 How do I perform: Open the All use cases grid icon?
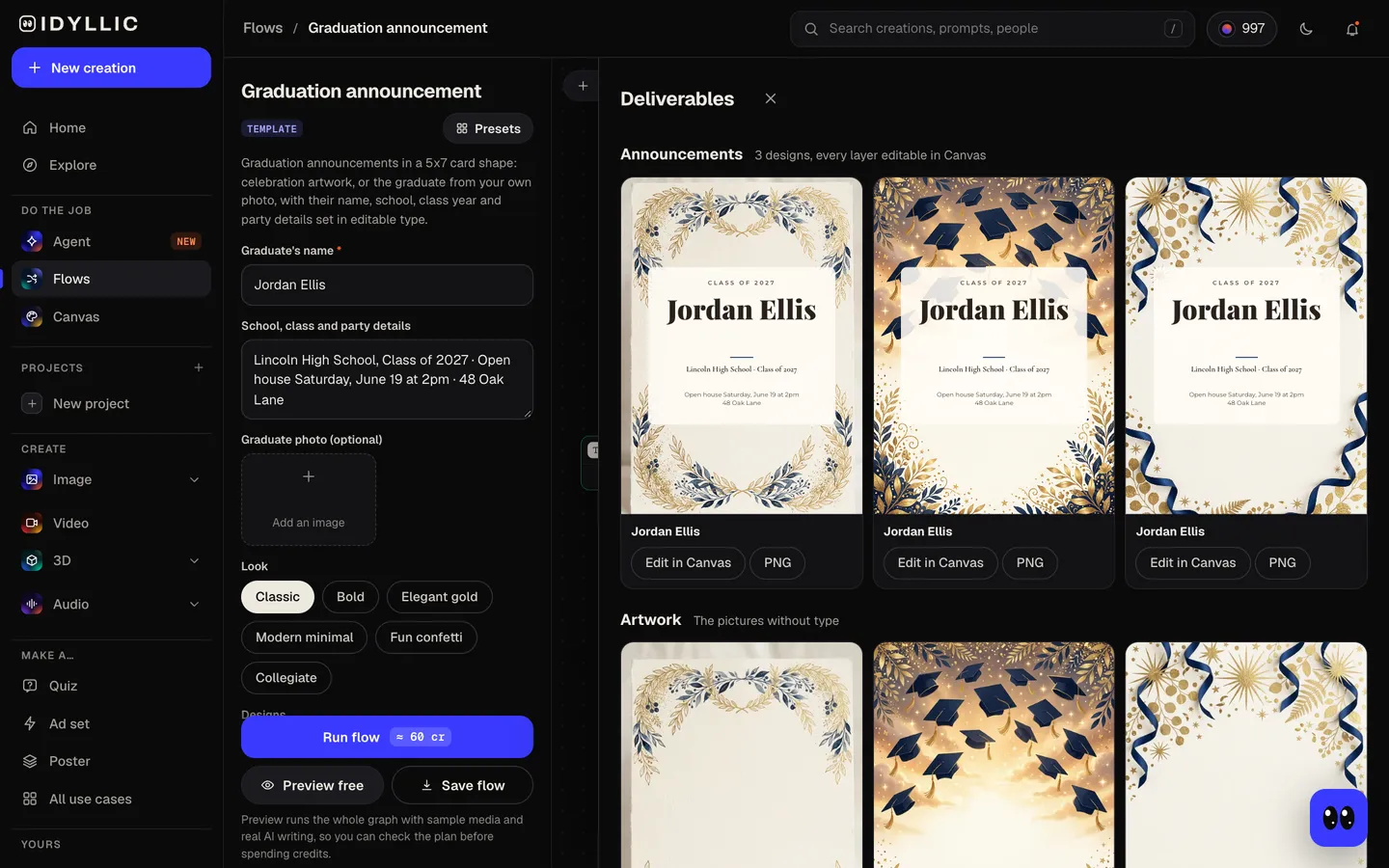30,799
